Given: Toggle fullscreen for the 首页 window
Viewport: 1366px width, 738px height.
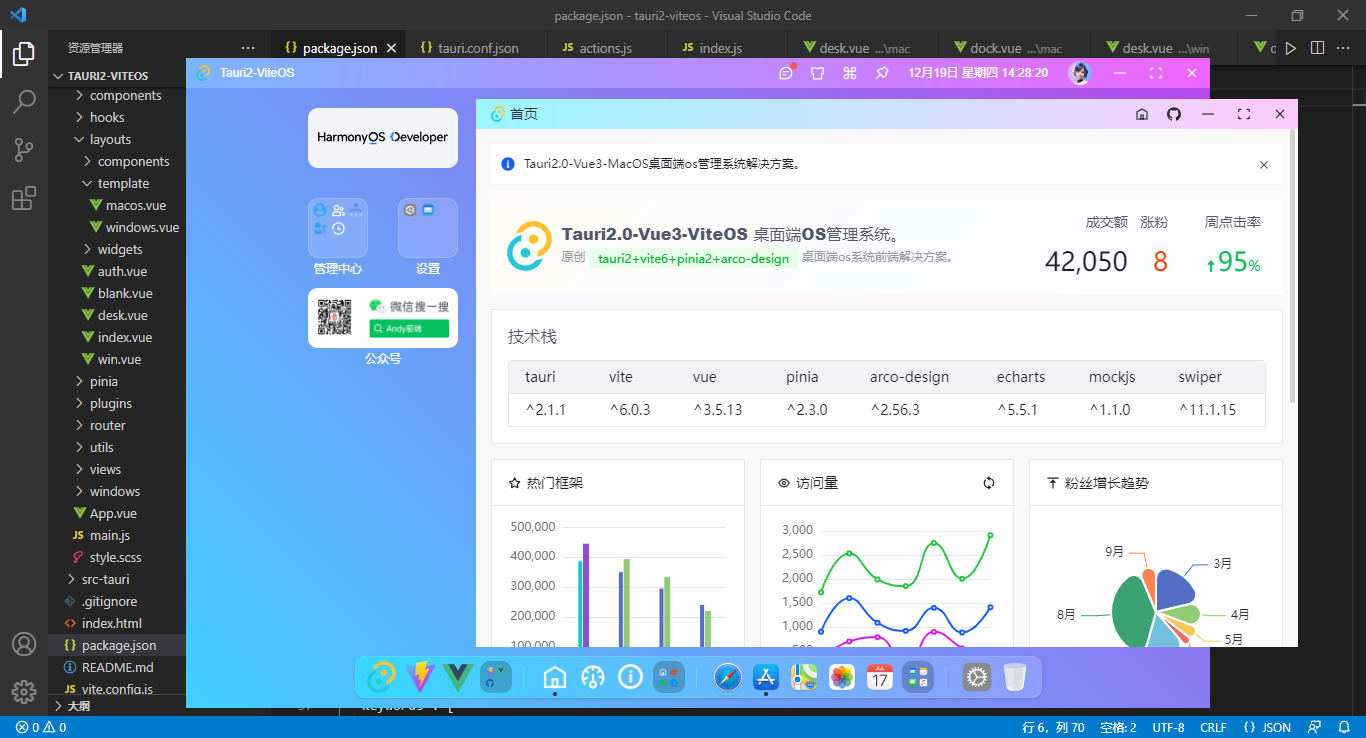Looking at the screenshot, I should click(1243, 114).
